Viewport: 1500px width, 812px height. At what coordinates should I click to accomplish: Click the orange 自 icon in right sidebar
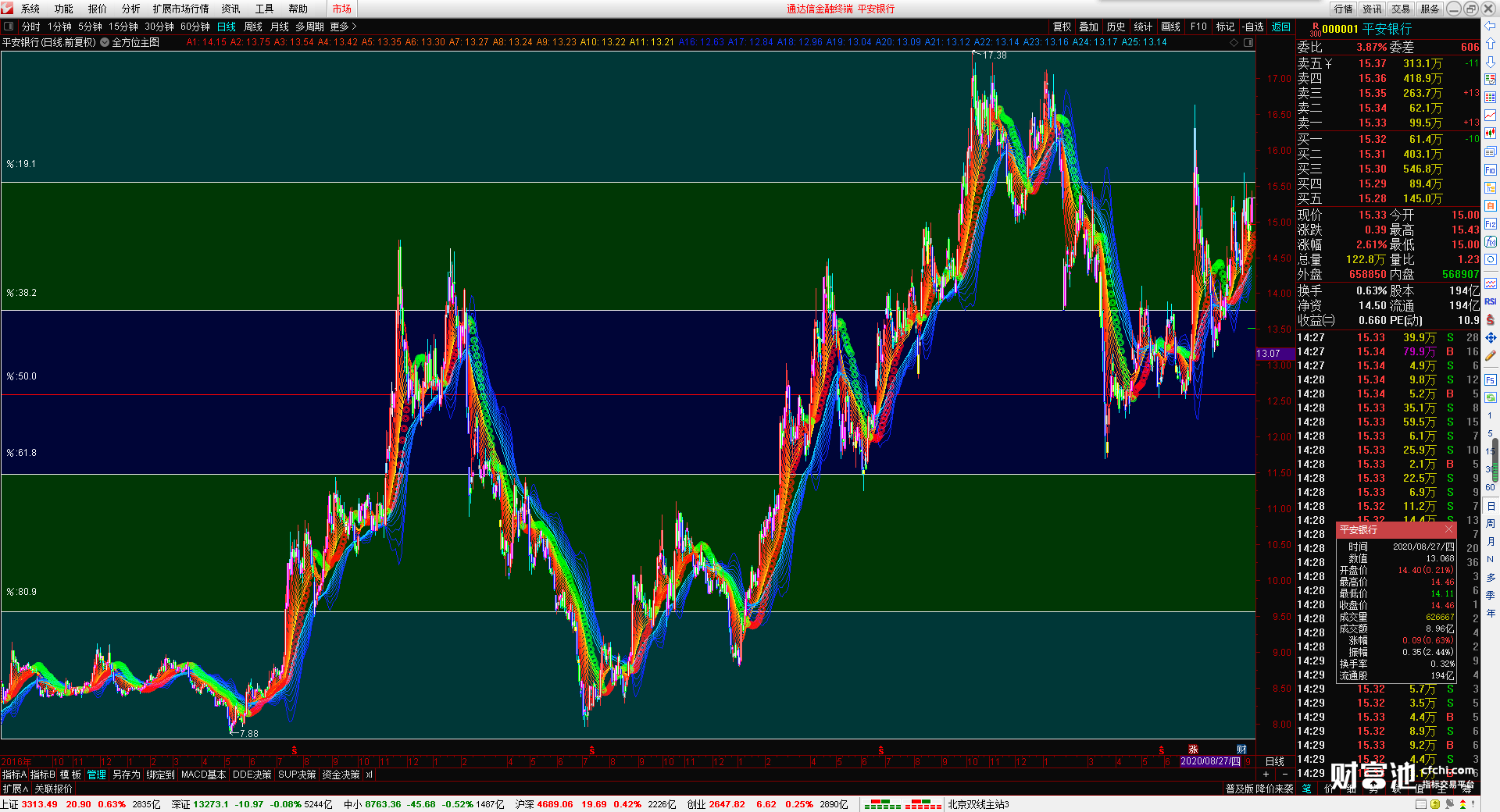point(1491,206)
